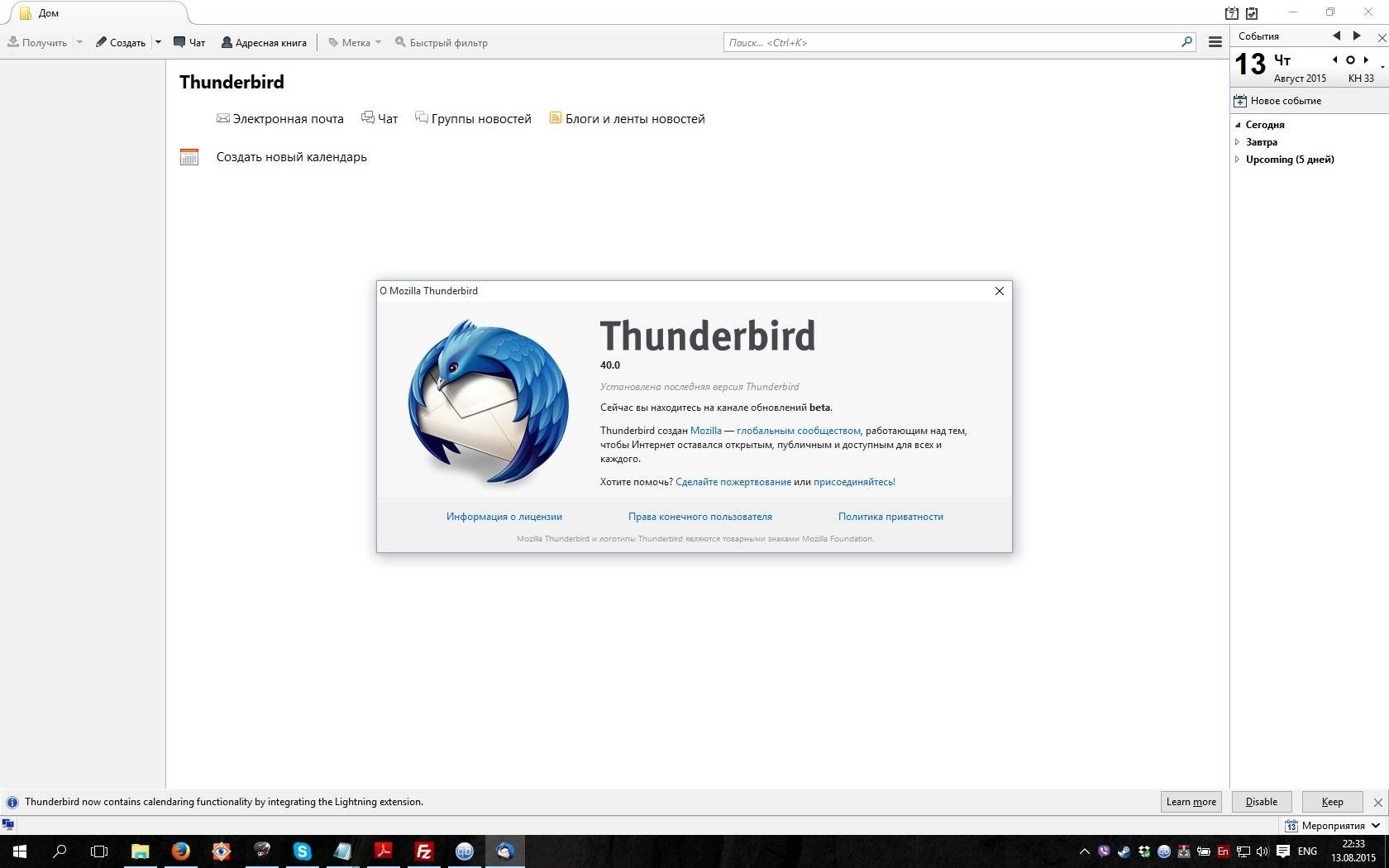Click the Learn more button in notification bar

point(1191,802)
